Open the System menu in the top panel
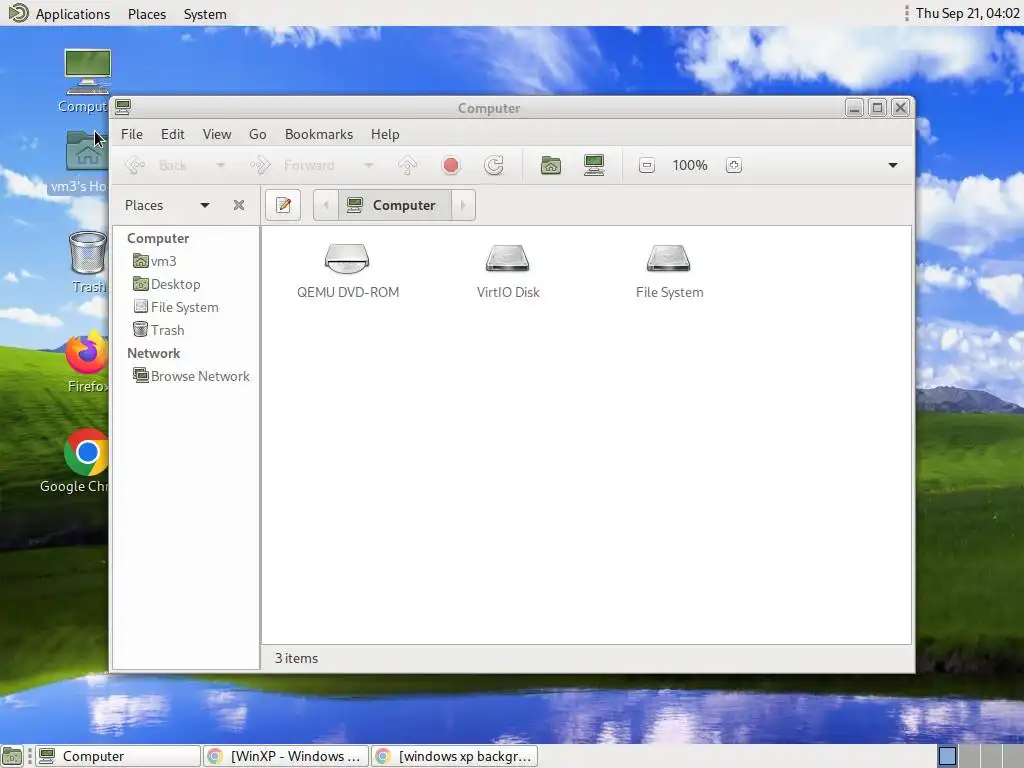 click(205, 14)
